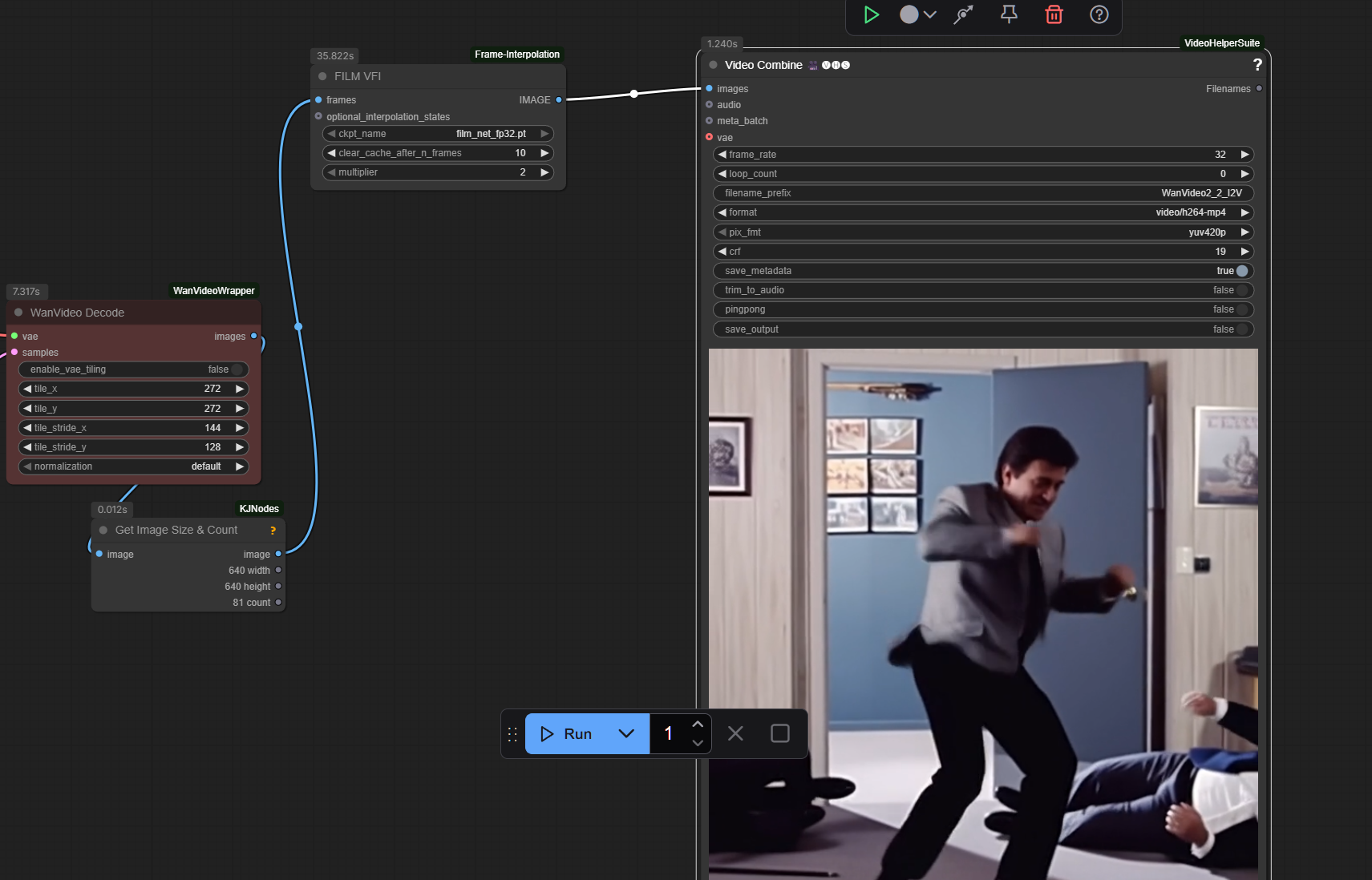Increase clear_cache_after_n_frames value
This screenshot has height=880, width=1372.
(x=544, y=153)
